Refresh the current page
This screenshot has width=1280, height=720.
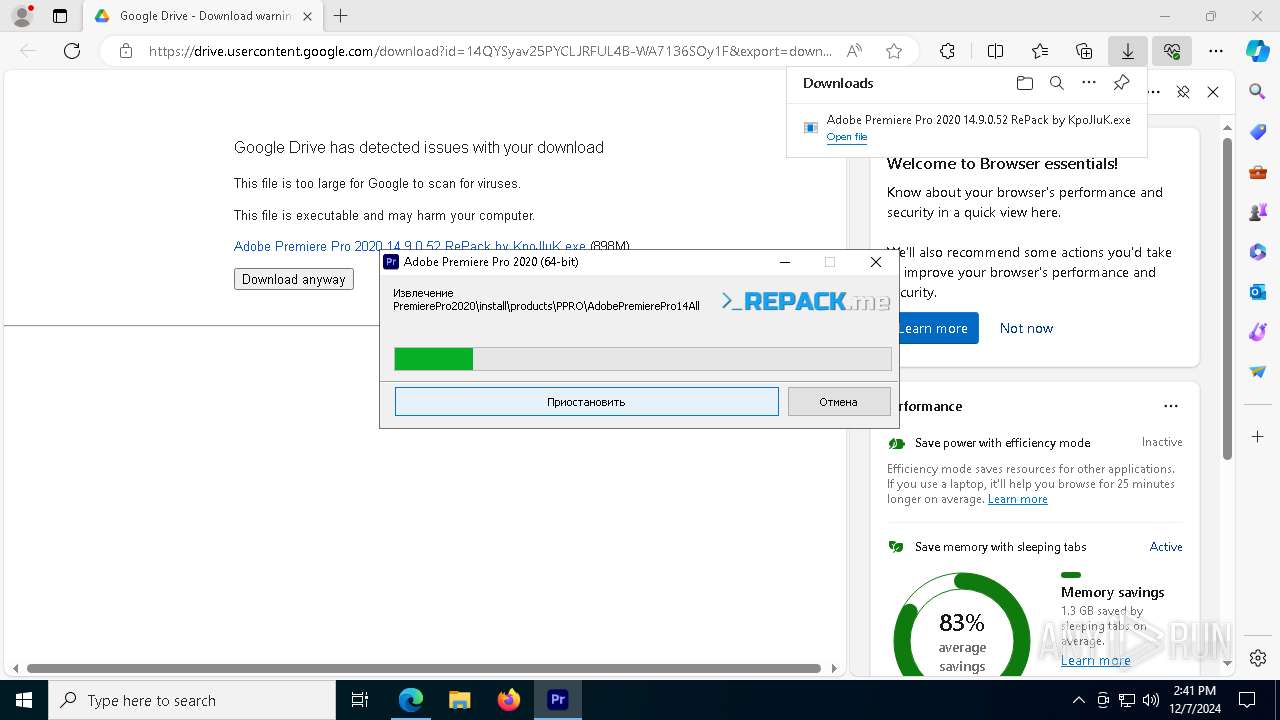point(72,51)
